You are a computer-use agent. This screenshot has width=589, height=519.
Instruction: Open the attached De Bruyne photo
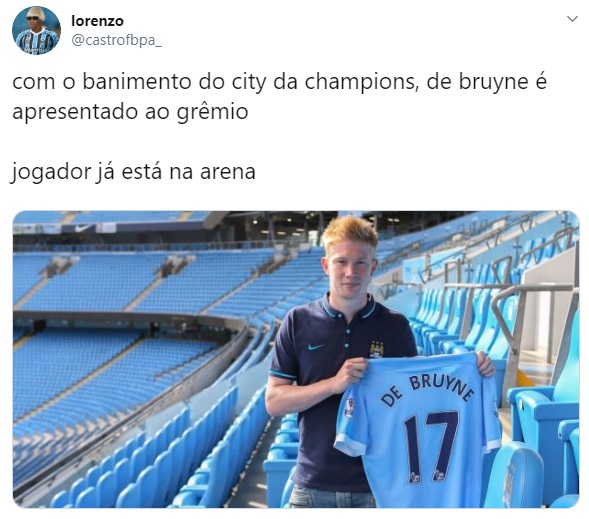296,359
